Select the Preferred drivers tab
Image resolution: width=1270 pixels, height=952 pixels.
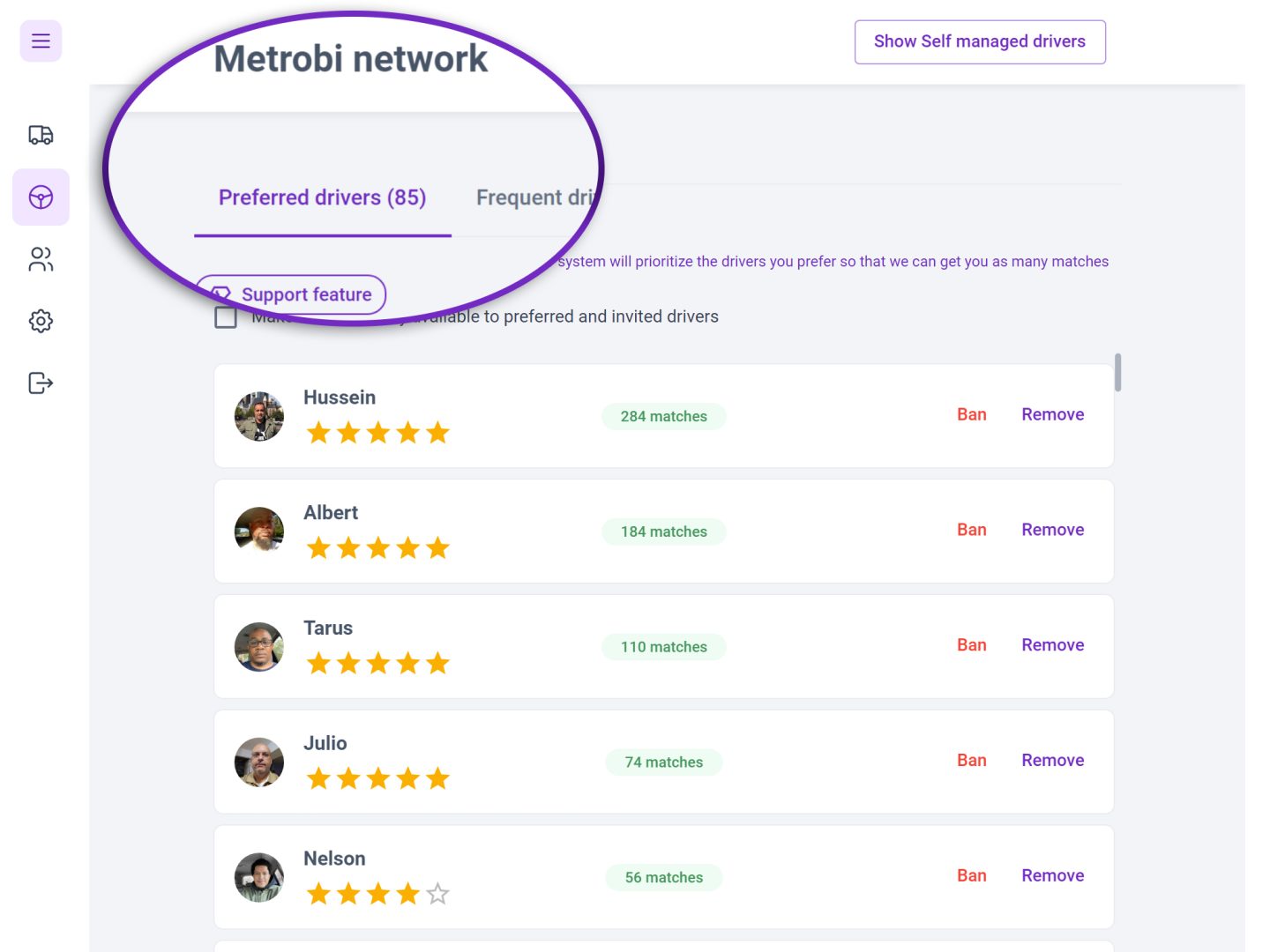[x=323, y=197]
